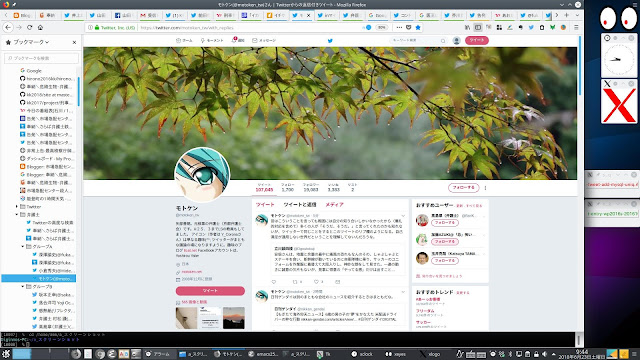Viewport: 640px width, 360px height.
Task: Open the volume tray icon
Action: [x=544, y=354]
